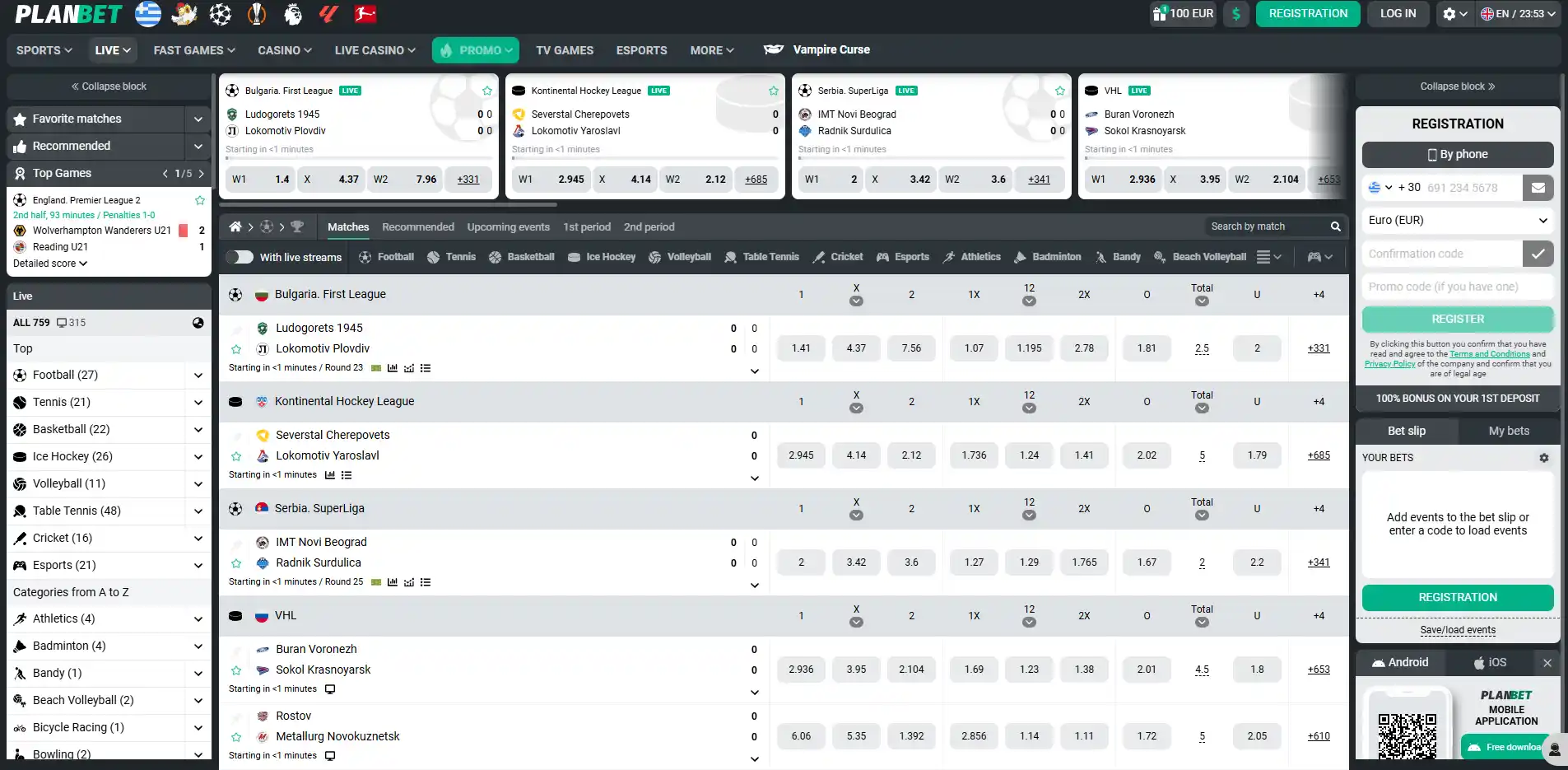Favorite the Buran Voronezh vs Sokol row

(x=236, y=670)
